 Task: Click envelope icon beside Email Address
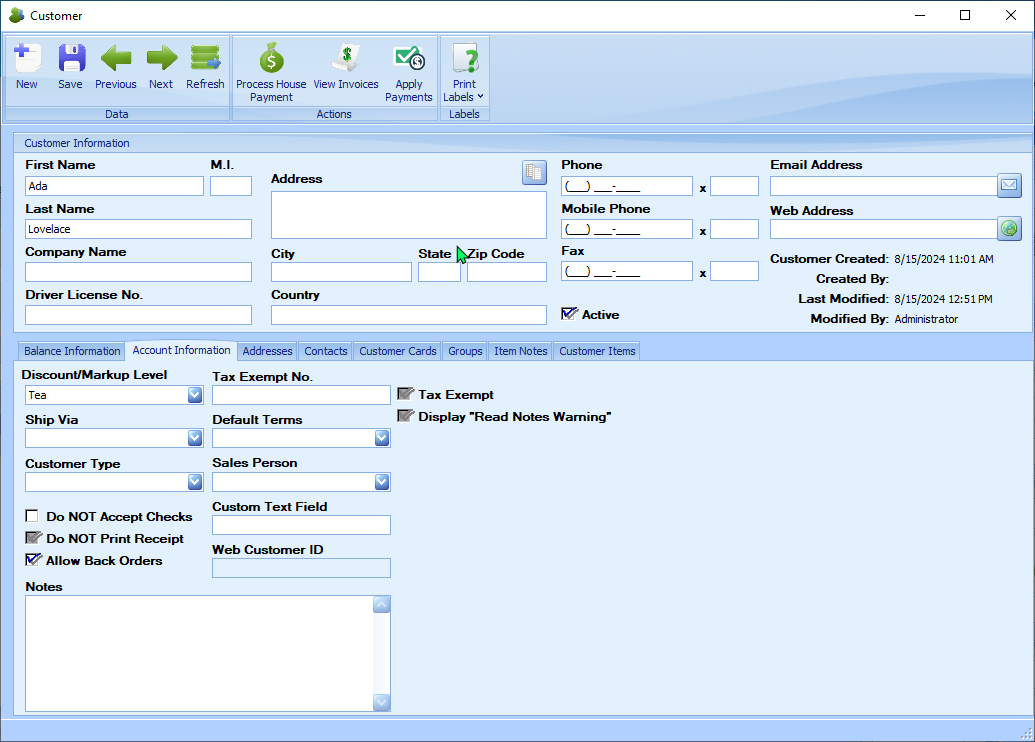pos(1009,185)
